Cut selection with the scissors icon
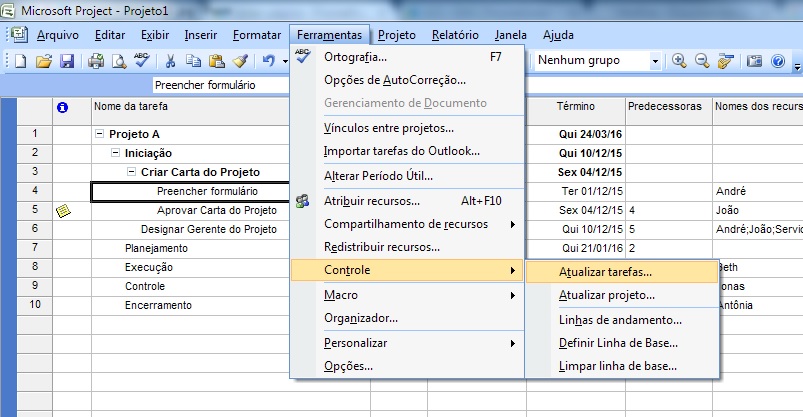This screenshot has width=803, height=417. pos(170,61)
